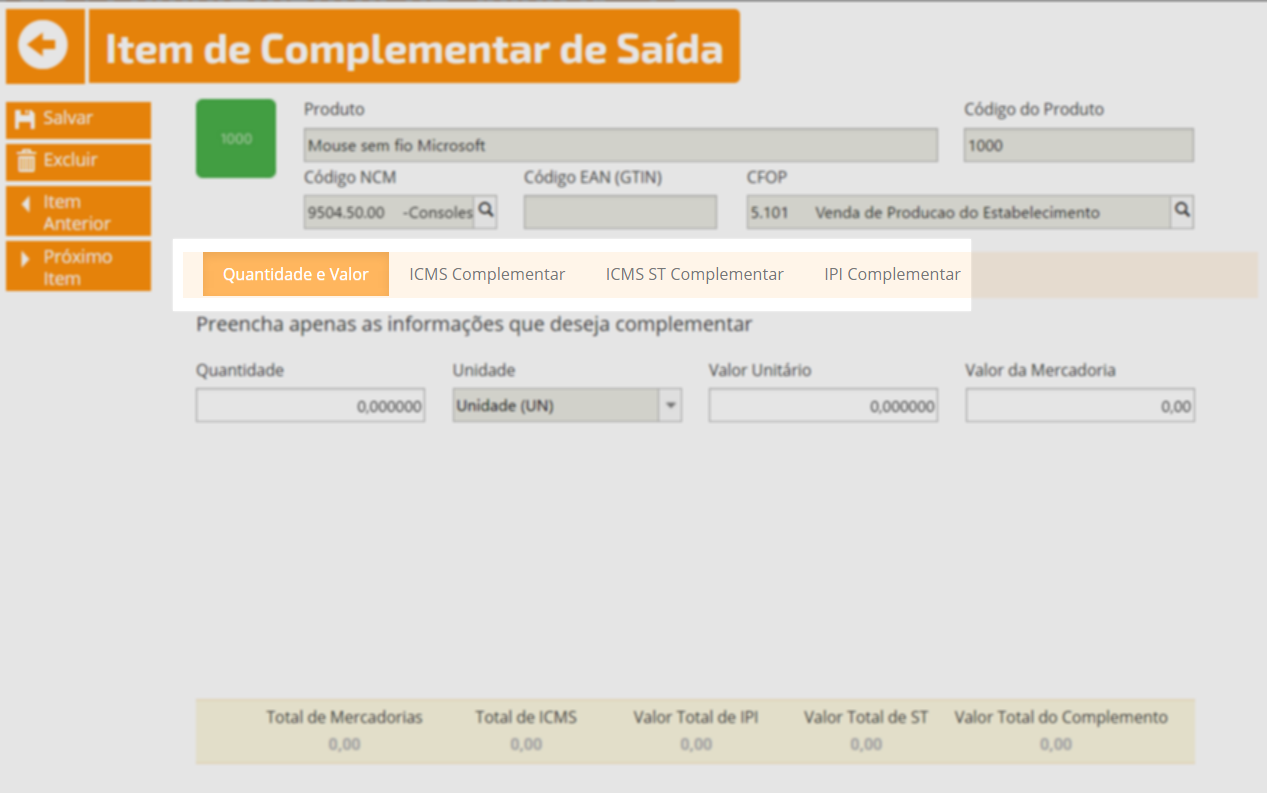Open the ICMS Complementar tab
Screen dimensions: 1267x793
[487, 274]
